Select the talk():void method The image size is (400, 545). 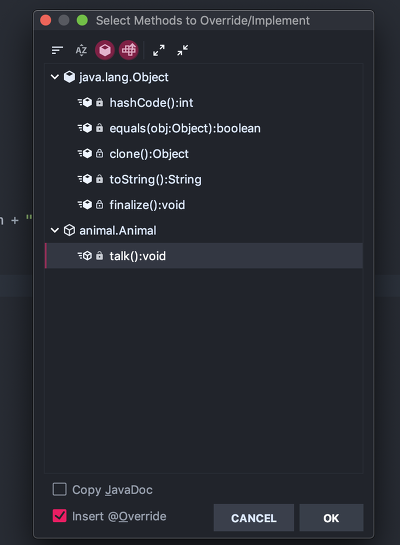(204, 256)
